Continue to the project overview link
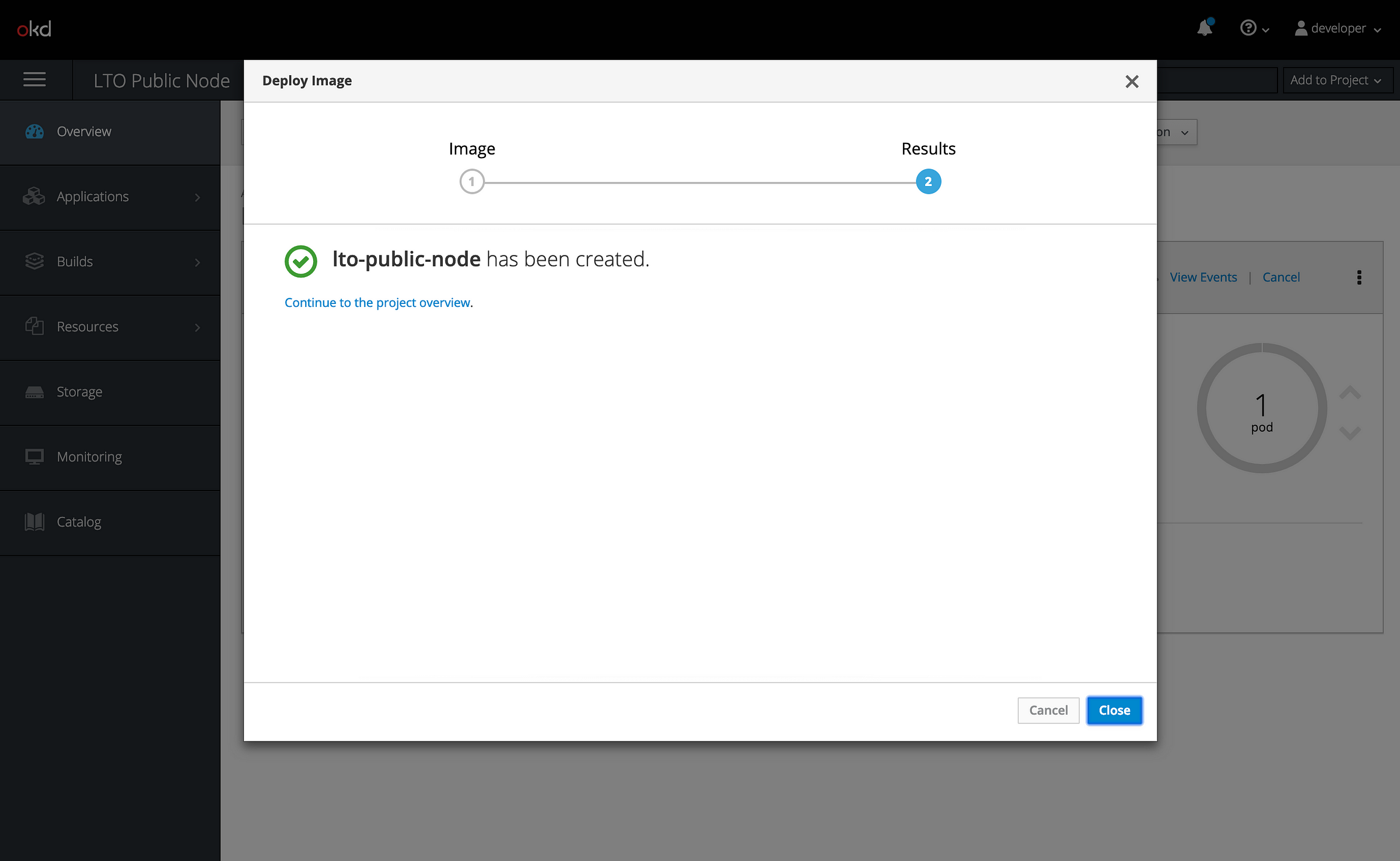Viewport: 1400px width, 861px height. [x=378, y=302]
